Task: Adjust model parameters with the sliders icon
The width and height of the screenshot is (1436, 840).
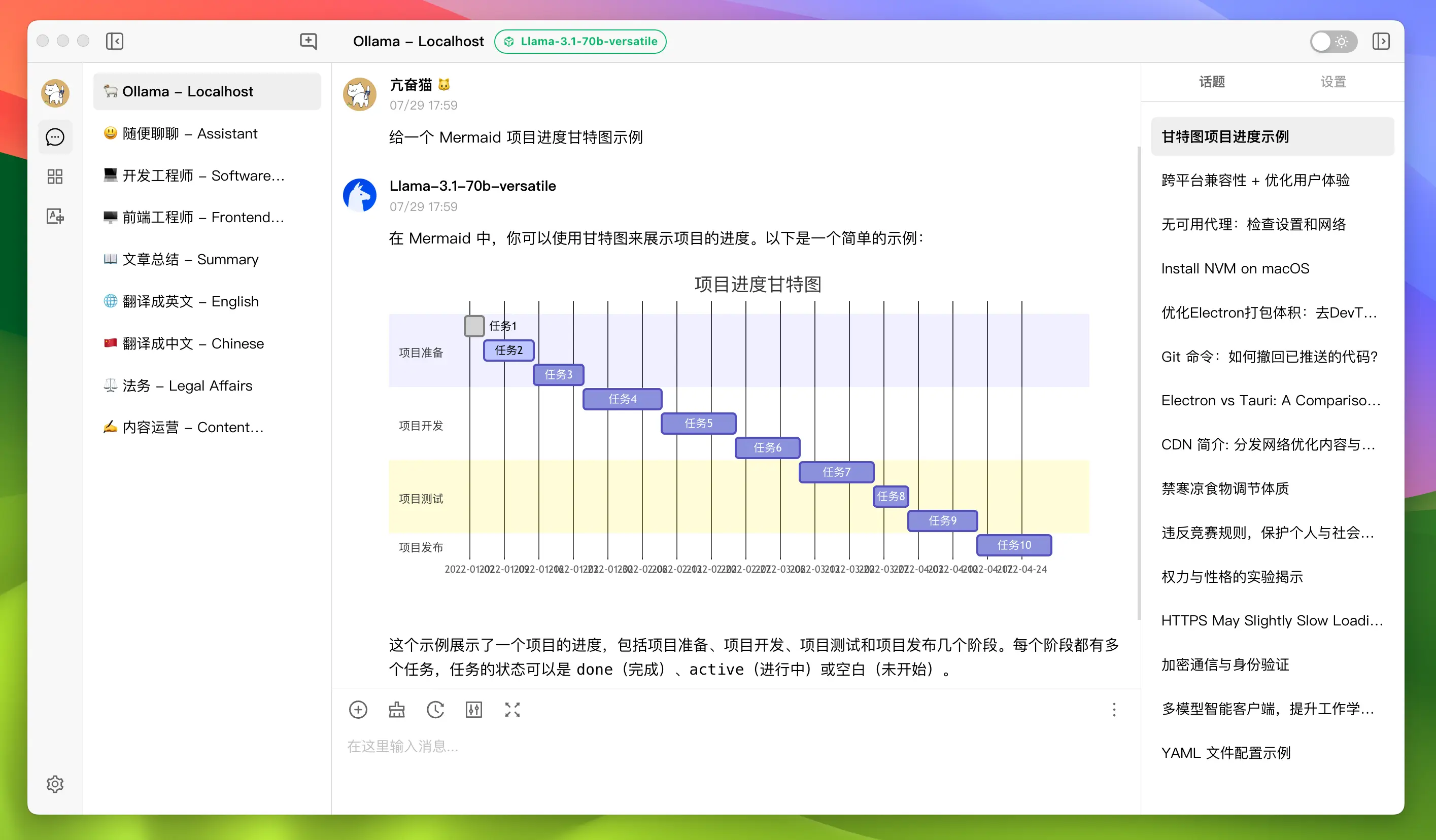Action: (473, 710)
